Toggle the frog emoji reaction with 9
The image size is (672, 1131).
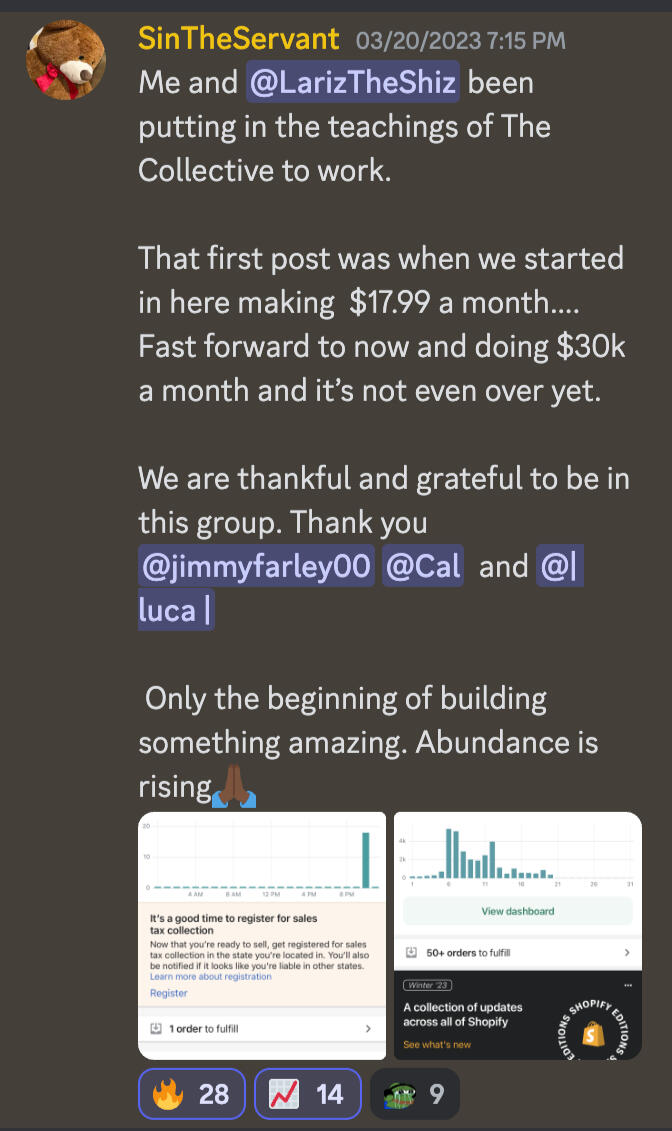coord(414,1094)
